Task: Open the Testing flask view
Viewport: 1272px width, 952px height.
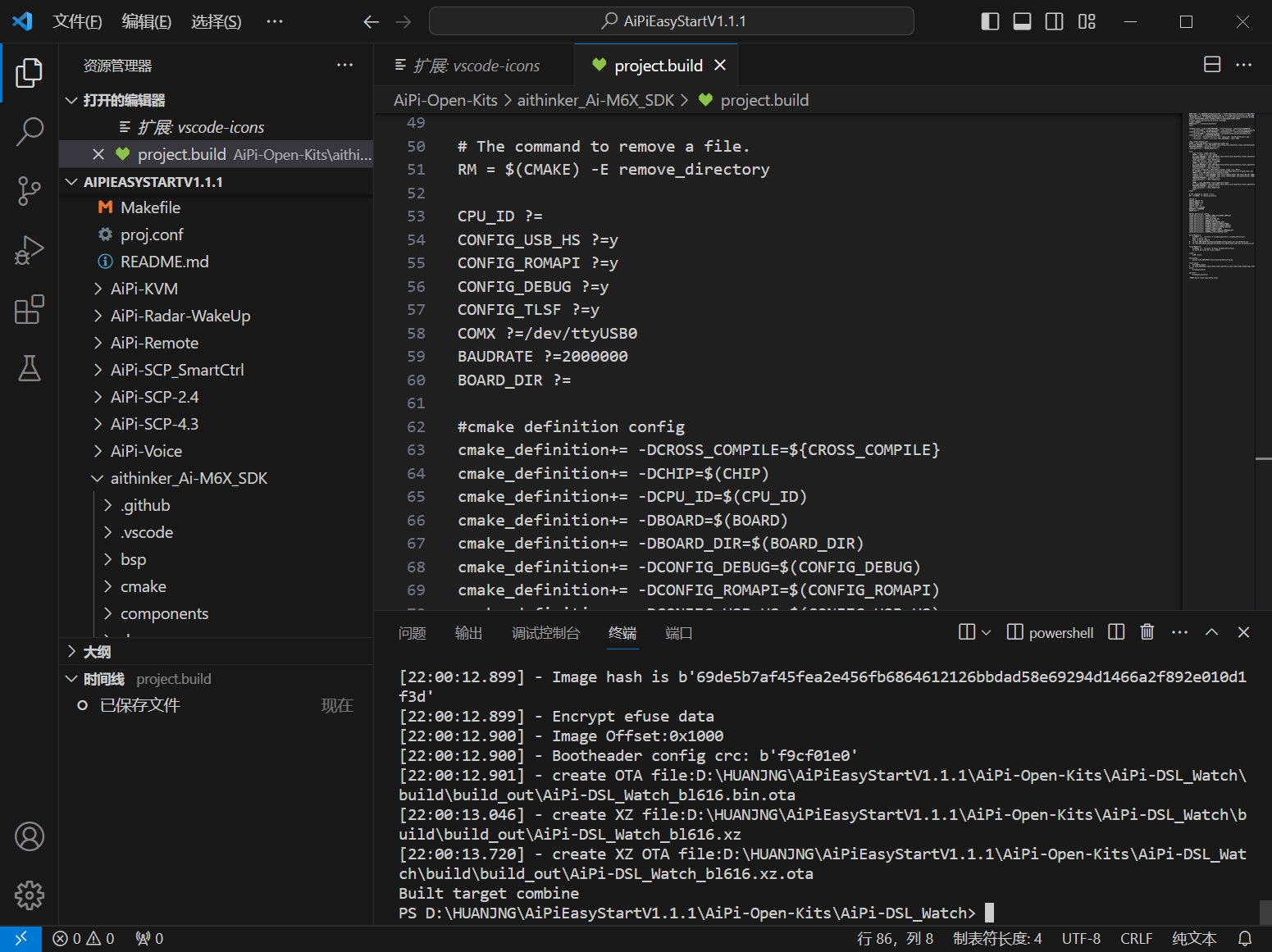Action: [30, 369]
